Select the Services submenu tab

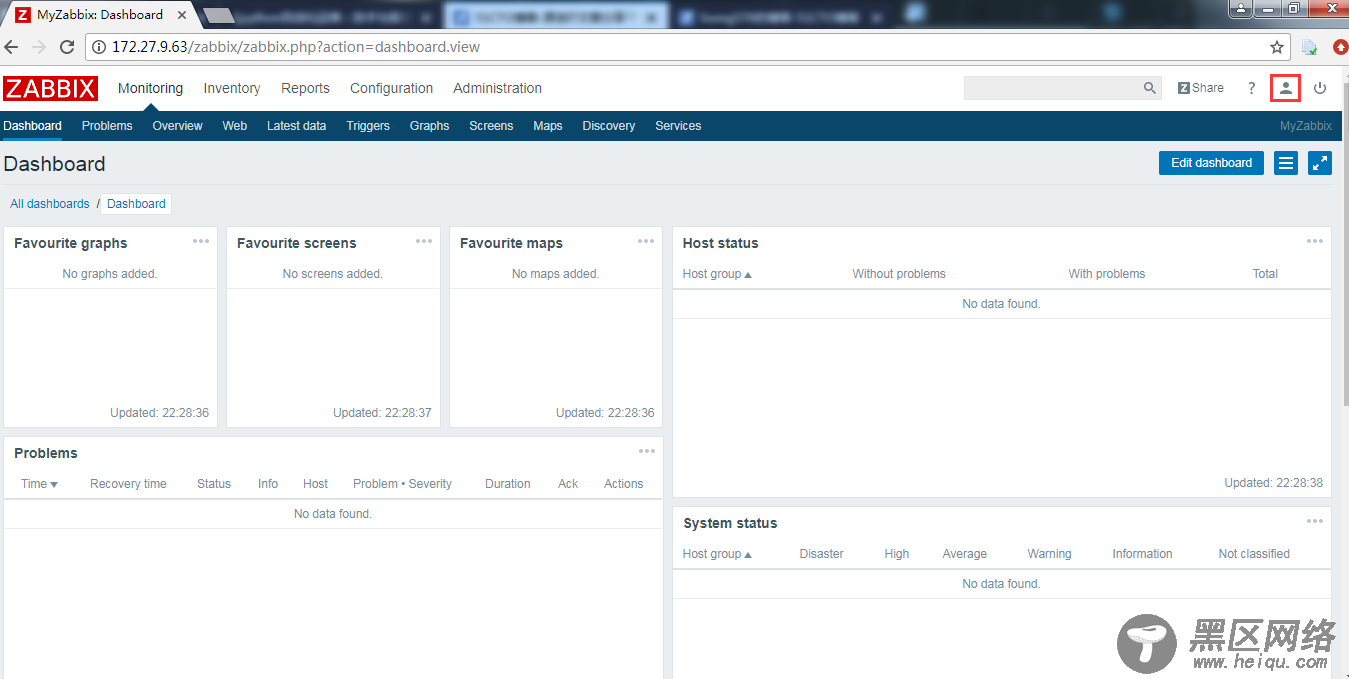(678, 126)
